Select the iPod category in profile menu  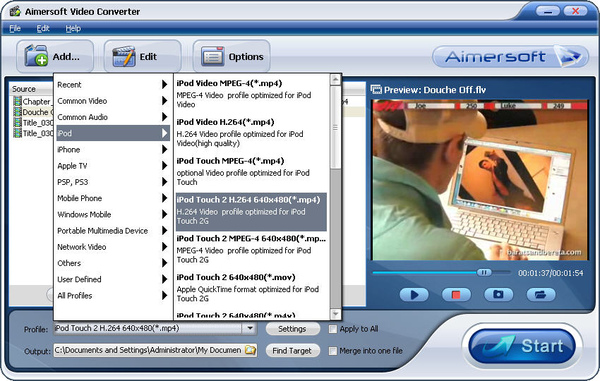coord(112,133)
